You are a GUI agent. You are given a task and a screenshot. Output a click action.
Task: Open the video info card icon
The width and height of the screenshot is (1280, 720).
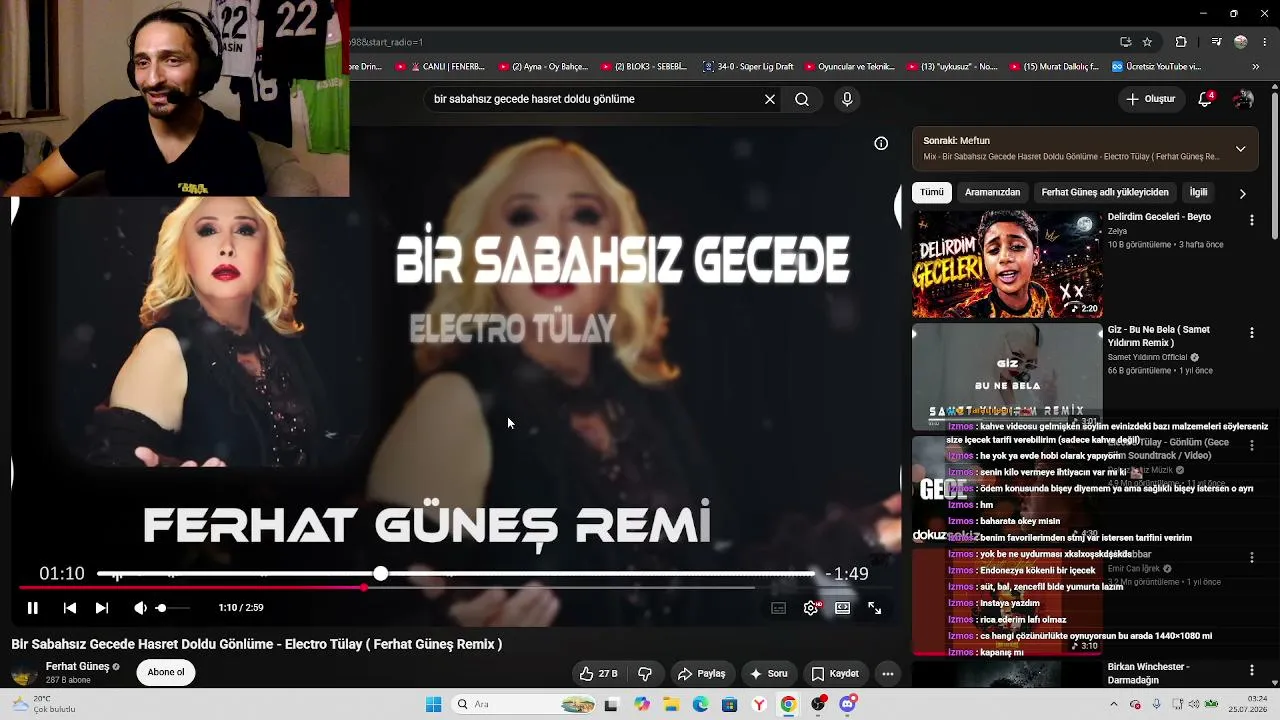[x=881, y=143]
